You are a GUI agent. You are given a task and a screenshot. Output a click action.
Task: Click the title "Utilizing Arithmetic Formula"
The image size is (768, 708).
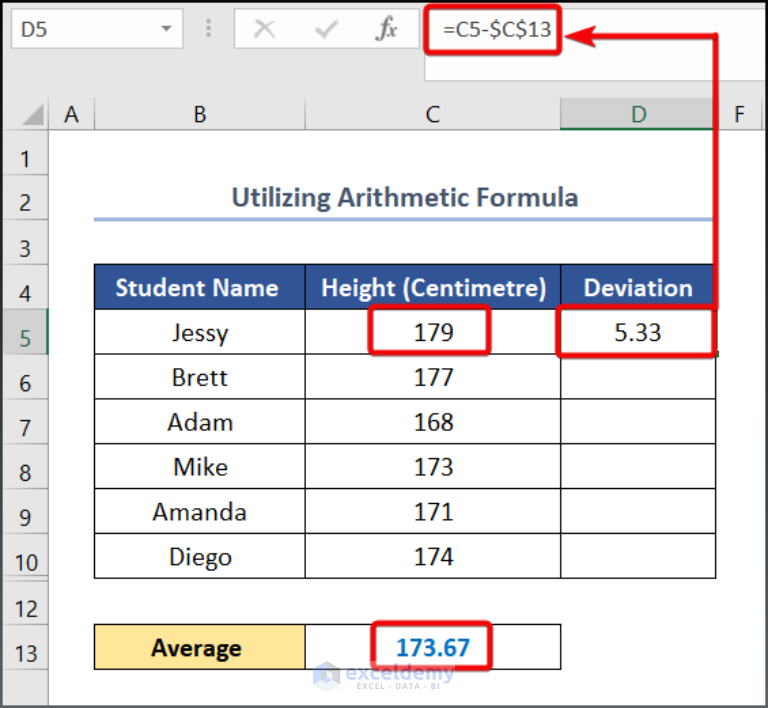tap(405, 198)
